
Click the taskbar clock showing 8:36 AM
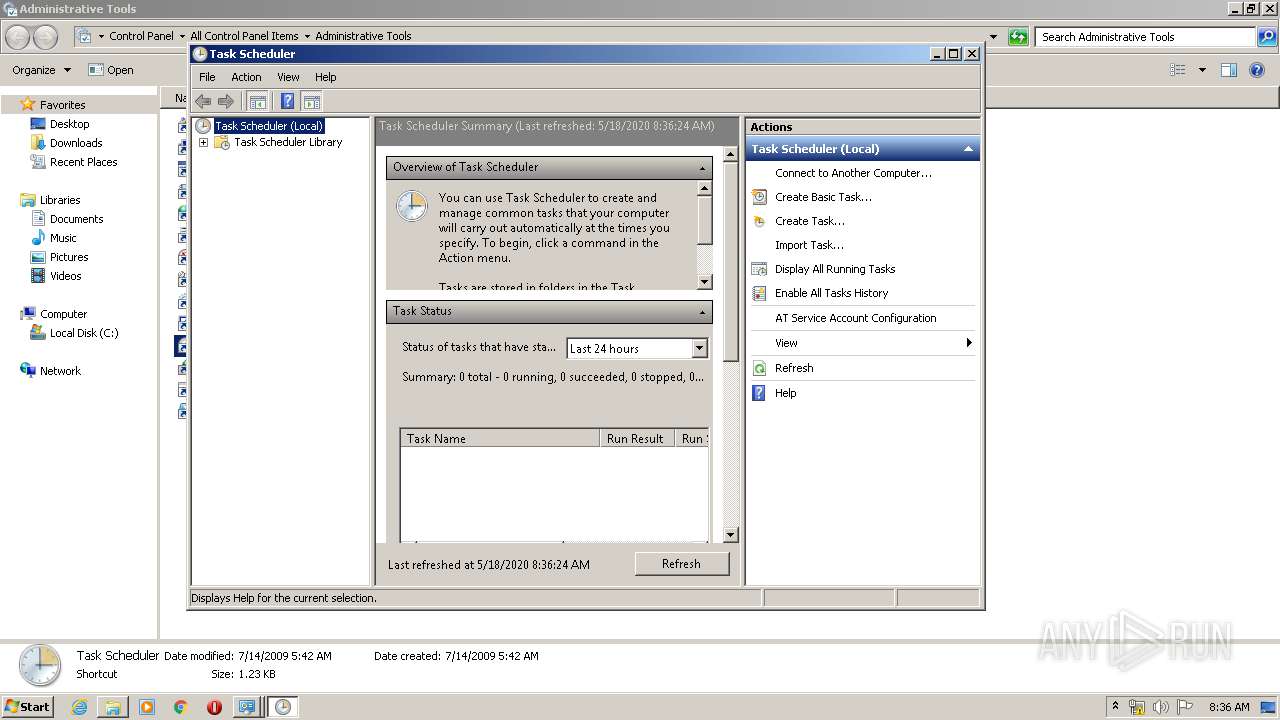click(1229, 707)
